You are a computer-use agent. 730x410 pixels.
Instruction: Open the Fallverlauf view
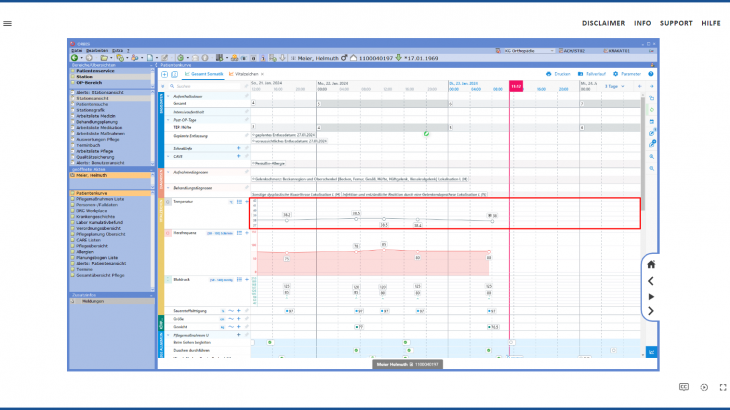coord(592,74)
